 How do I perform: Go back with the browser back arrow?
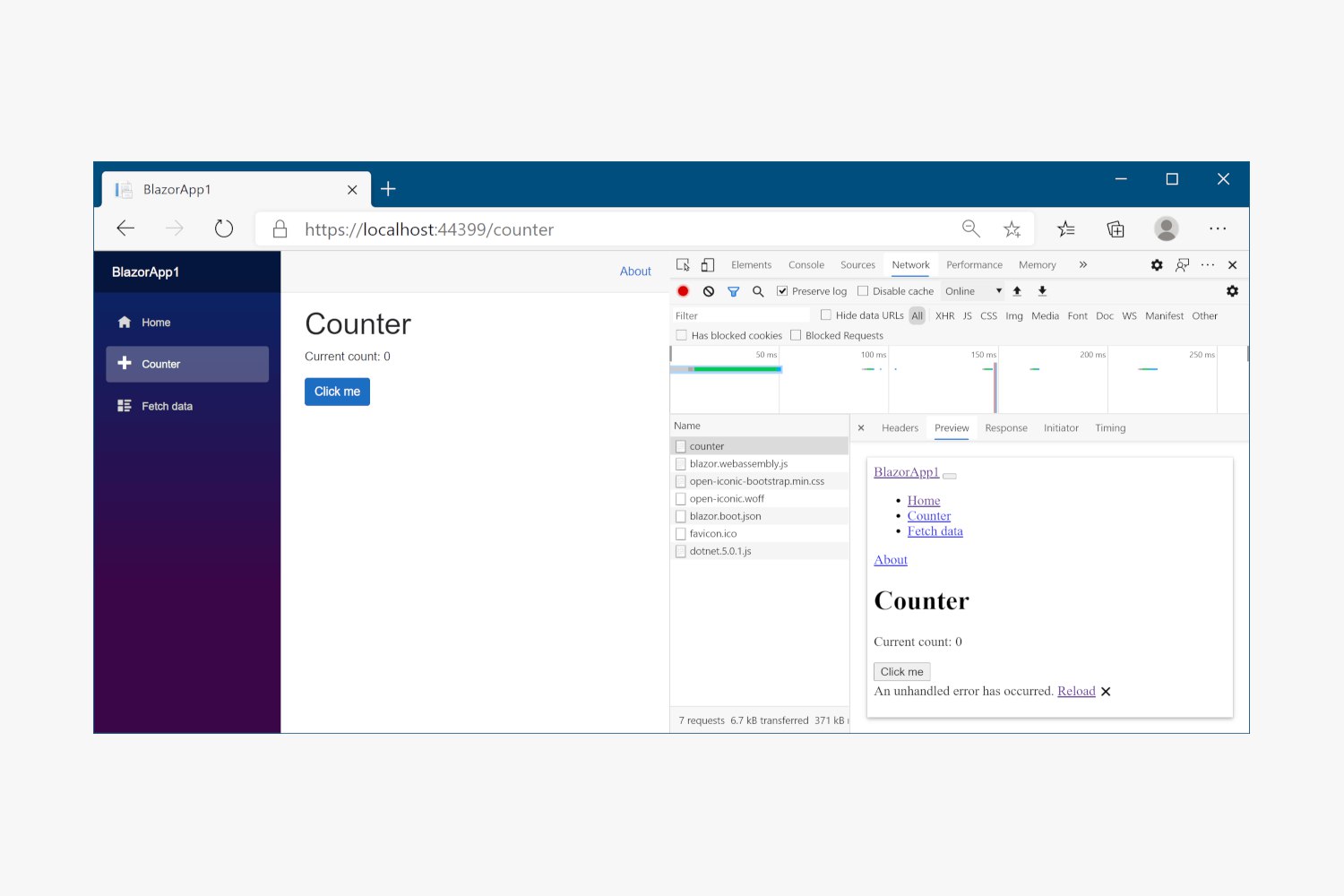point(125,228)
